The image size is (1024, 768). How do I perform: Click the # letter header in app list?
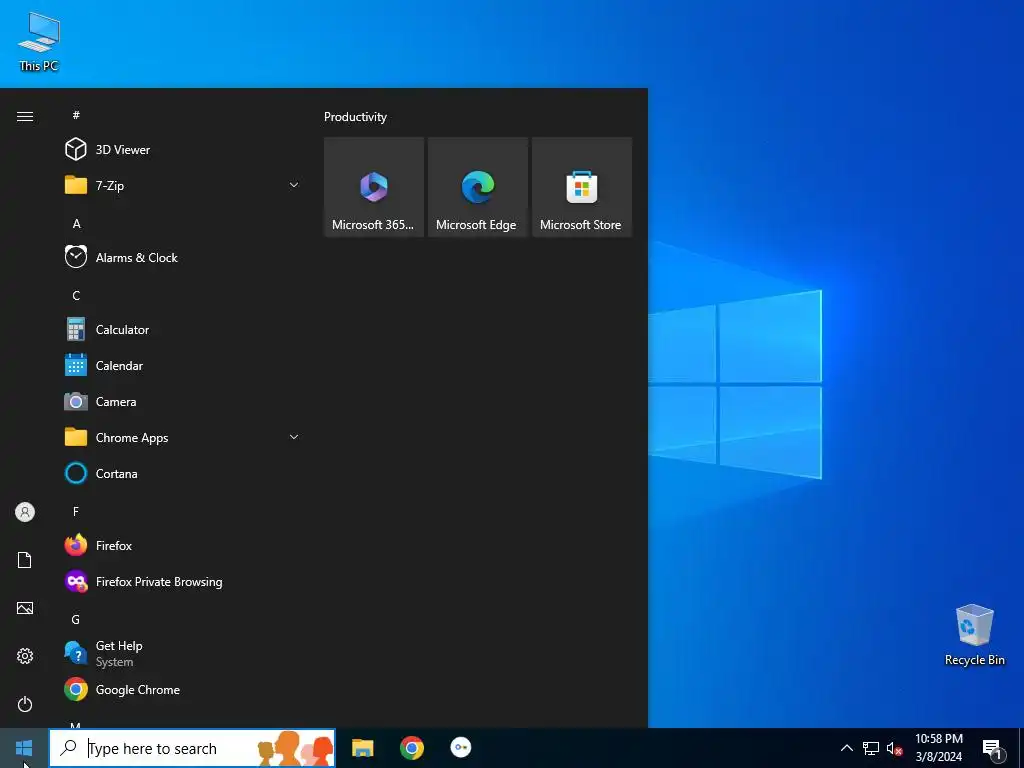76,115
